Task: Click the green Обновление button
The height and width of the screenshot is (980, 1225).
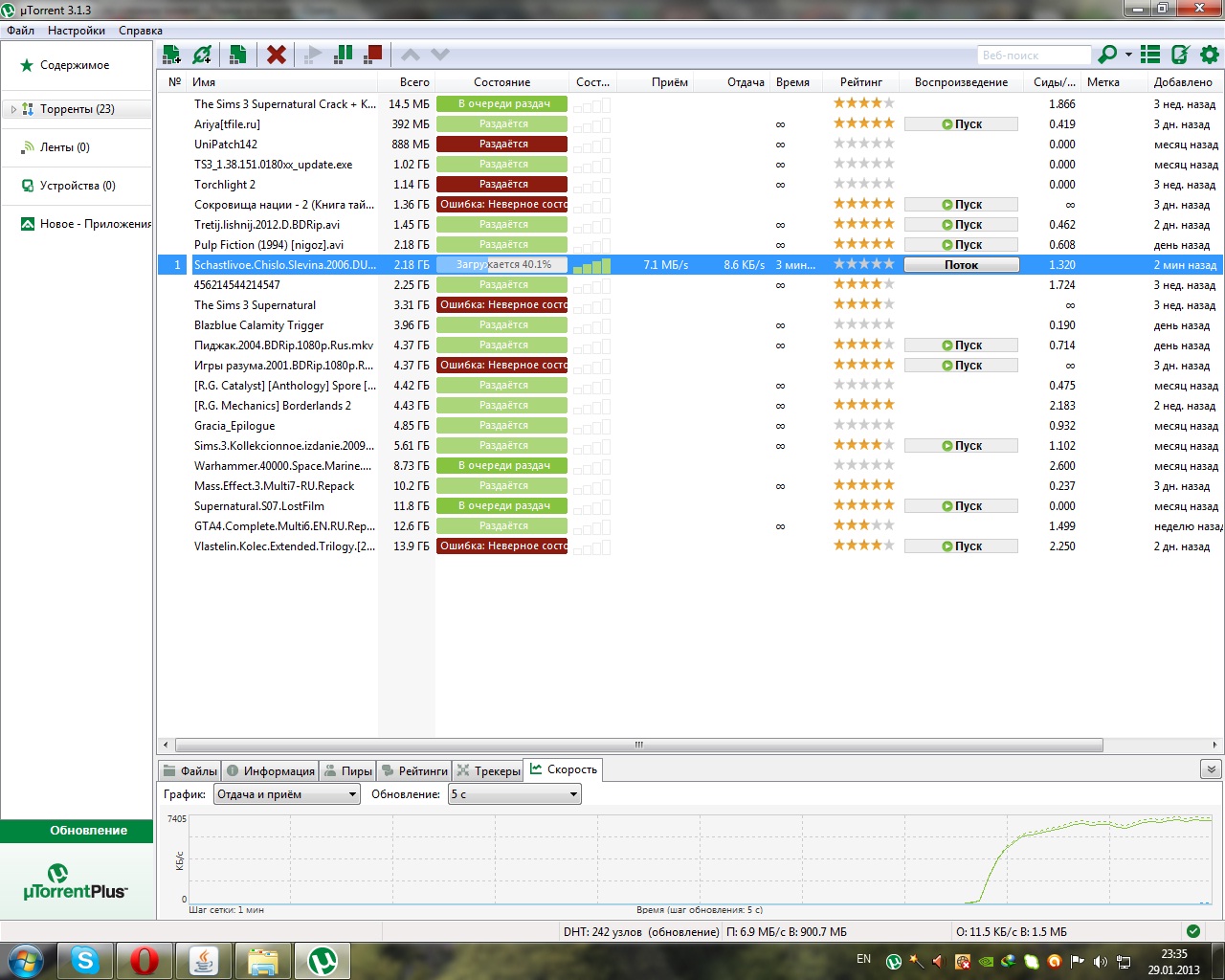Action: [77, 831]
